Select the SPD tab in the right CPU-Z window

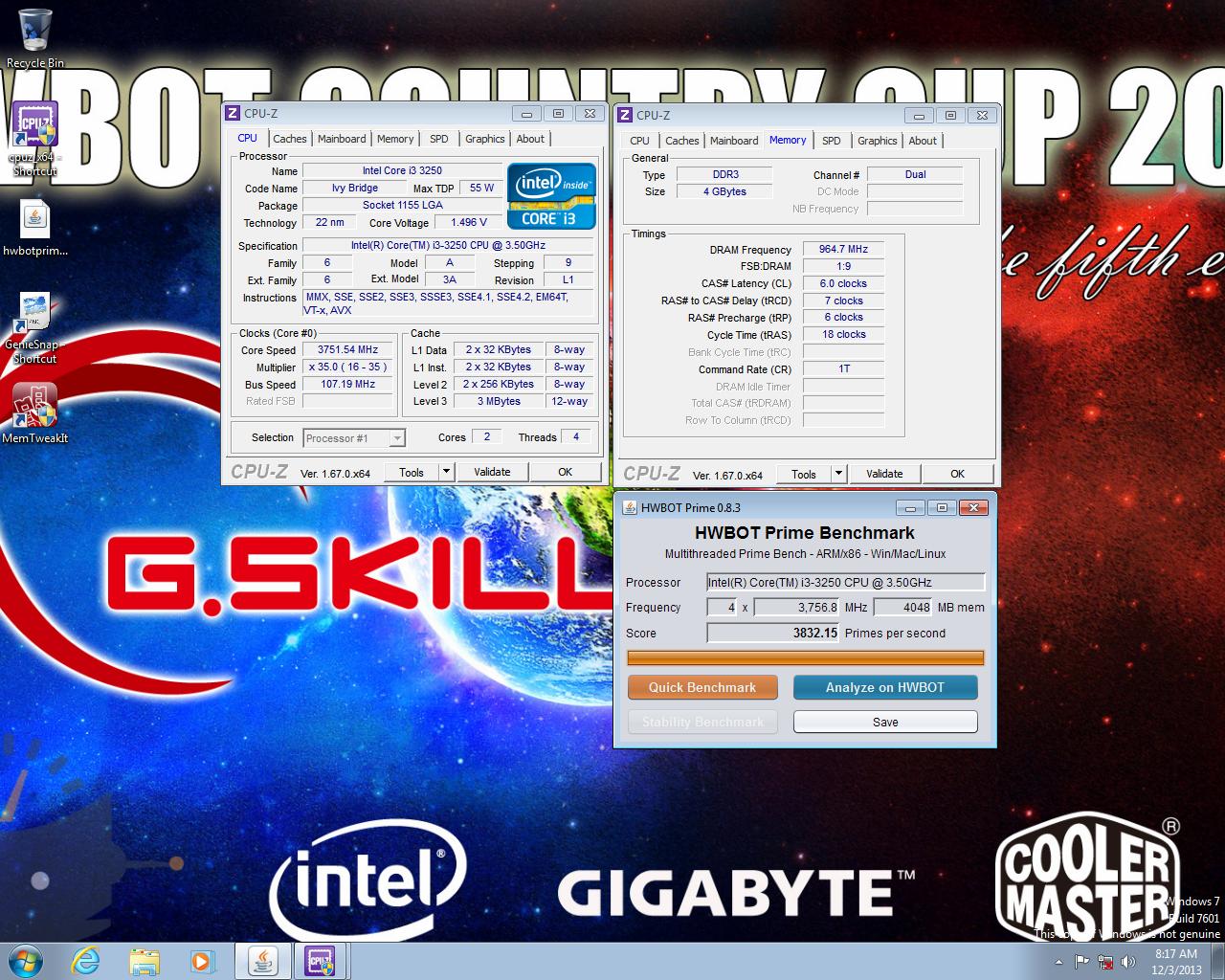[x=832, y=141]
